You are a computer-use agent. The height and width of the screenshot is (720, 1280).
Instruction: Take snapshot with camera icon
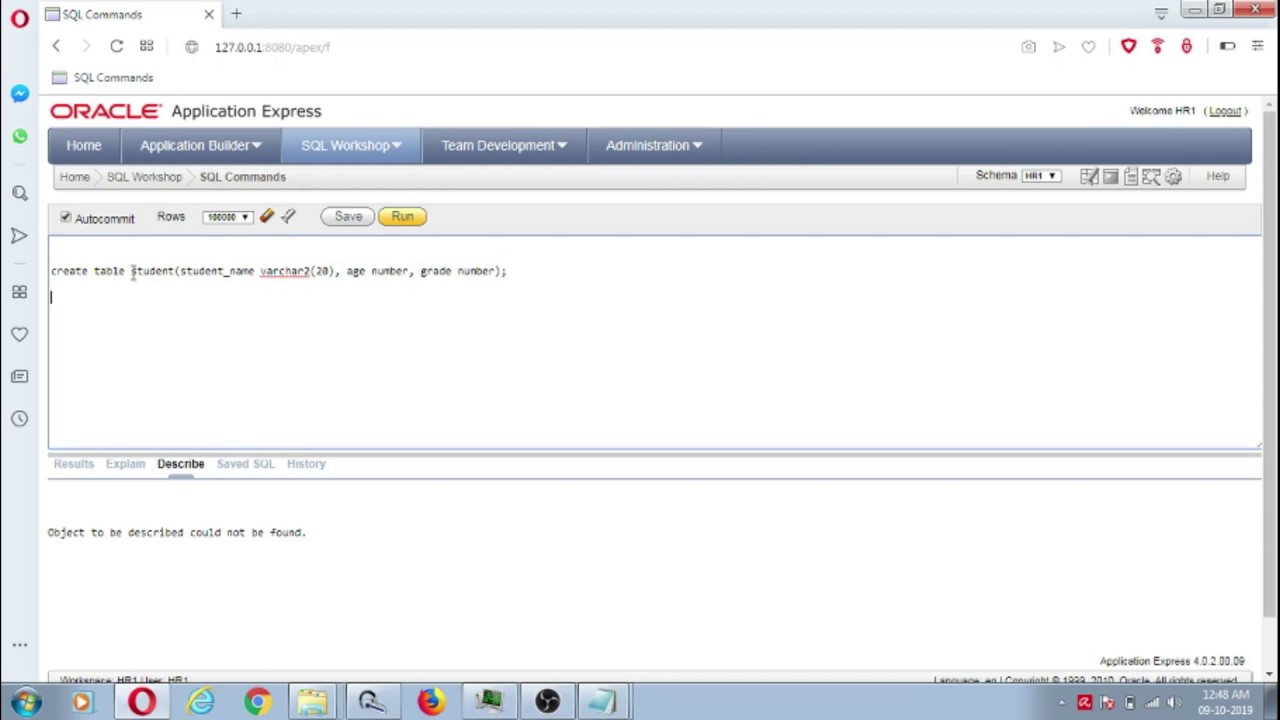point(1028,46)
